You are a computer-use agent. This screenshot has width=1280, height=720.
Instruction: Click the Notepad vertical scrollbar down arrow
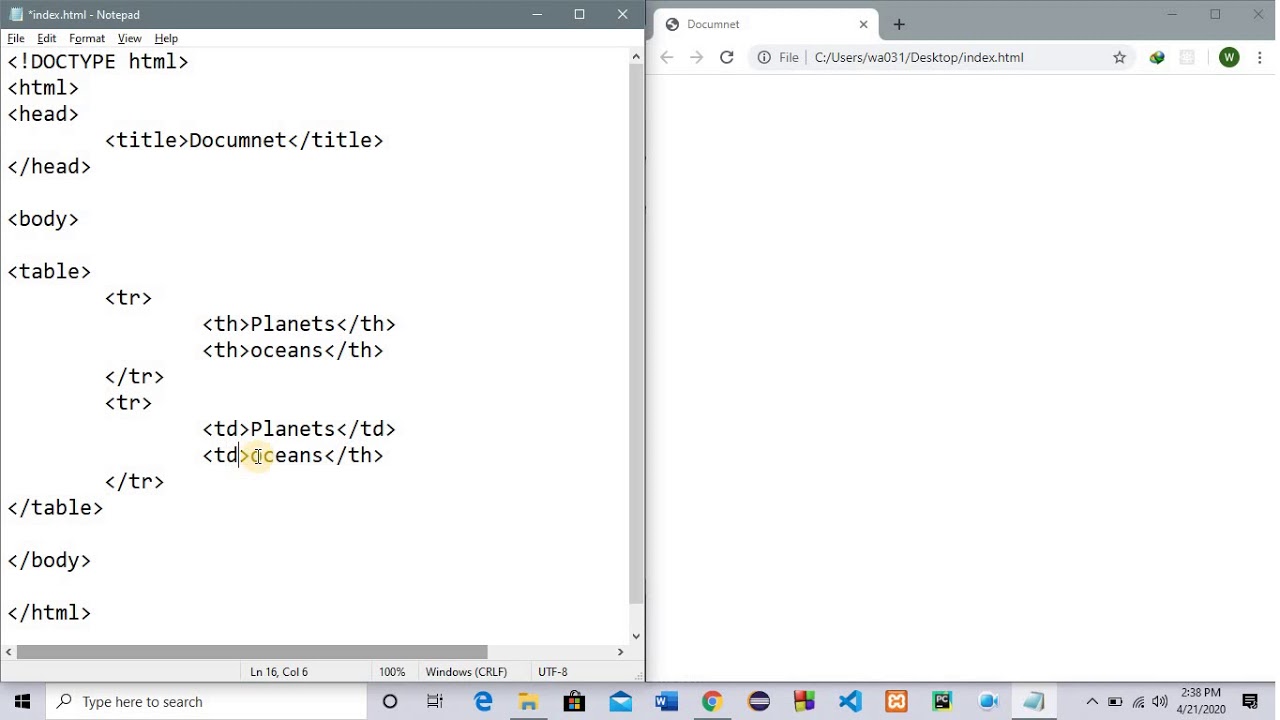click(x=636, y=635)
